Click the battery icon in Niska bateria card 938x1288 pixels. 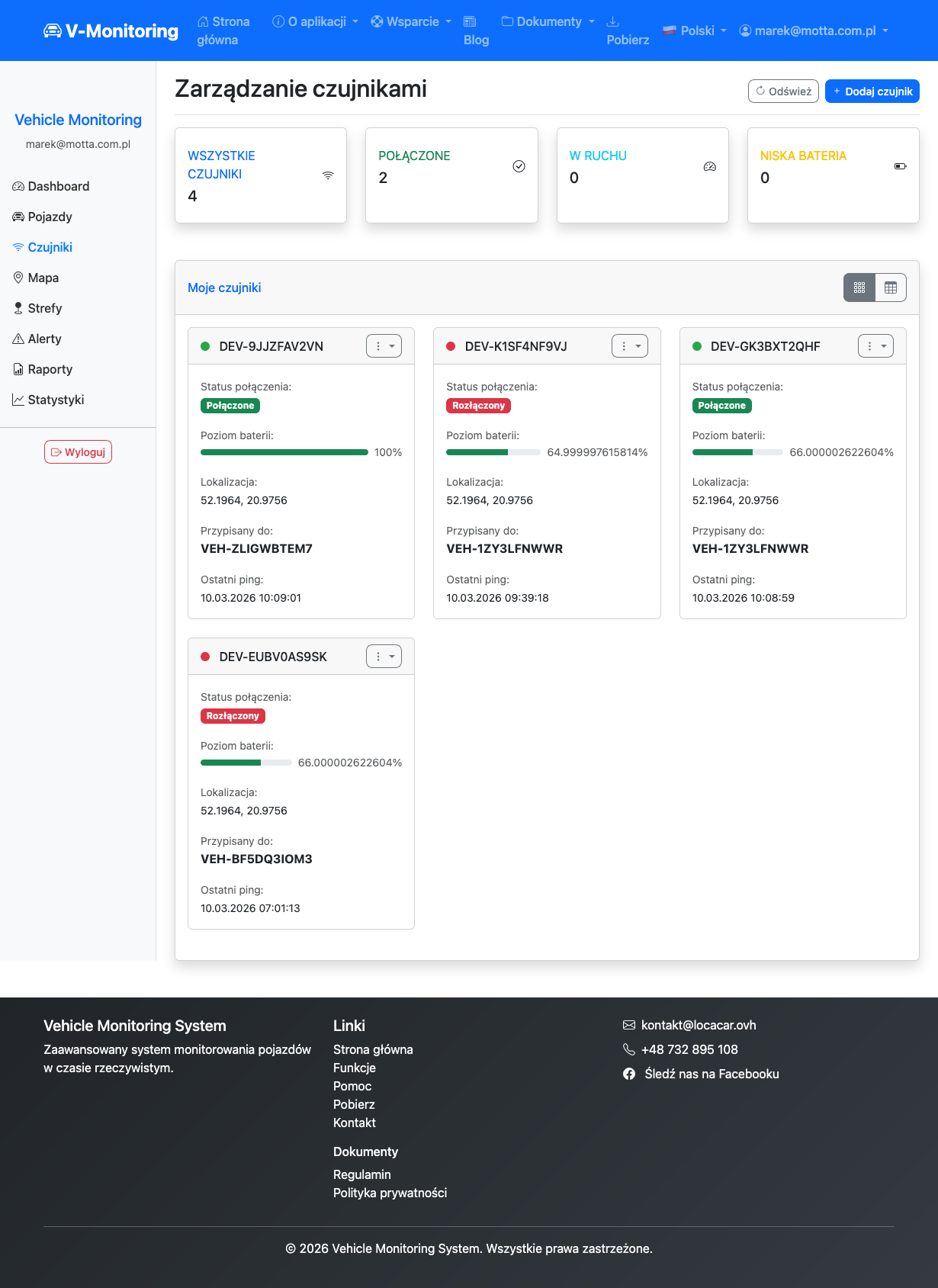coord(900,166)
